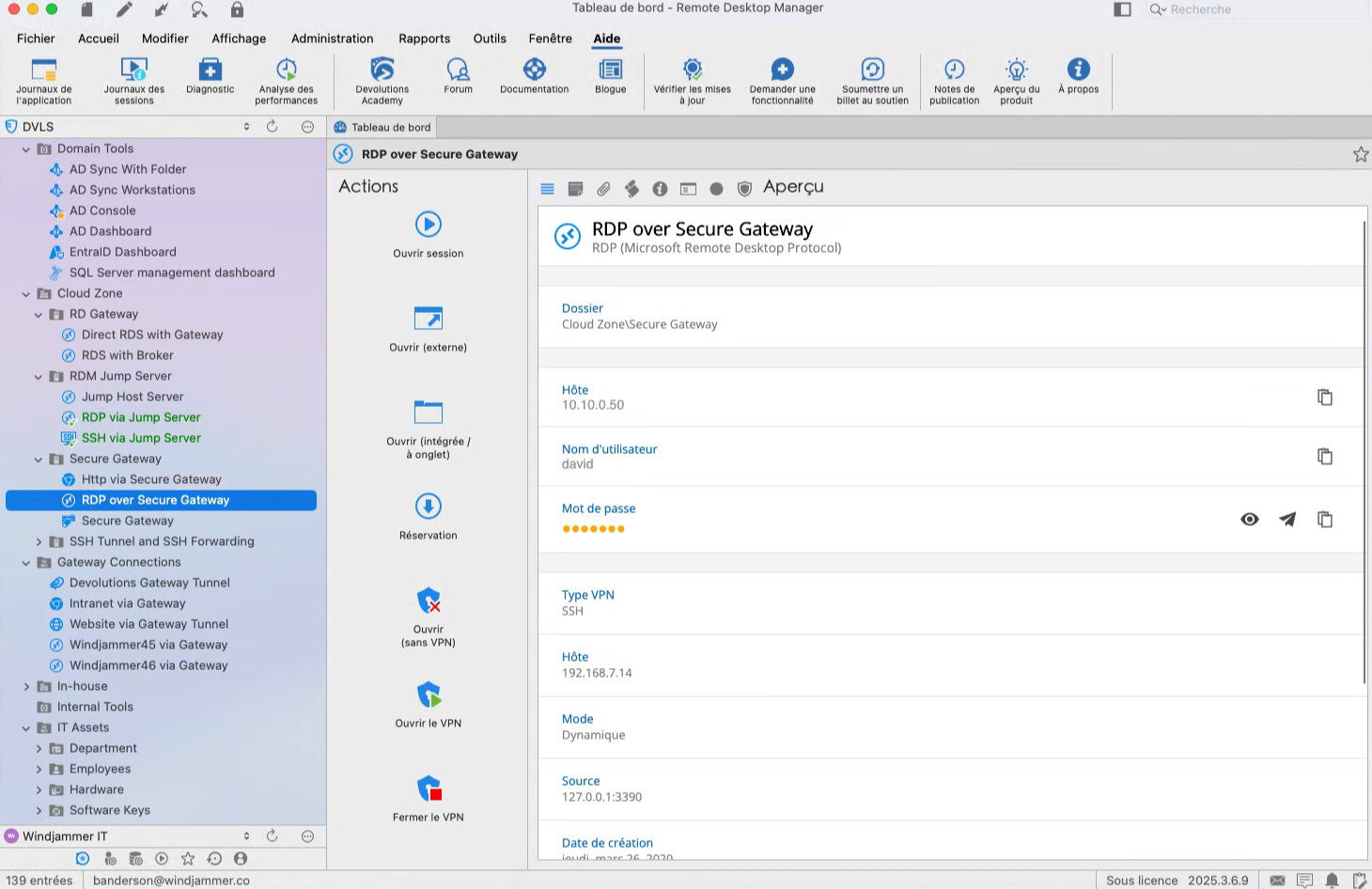The image size is (1372, 889).
Task: Toggle the sidebar layout button in title bar
Action: [1122, 9]
